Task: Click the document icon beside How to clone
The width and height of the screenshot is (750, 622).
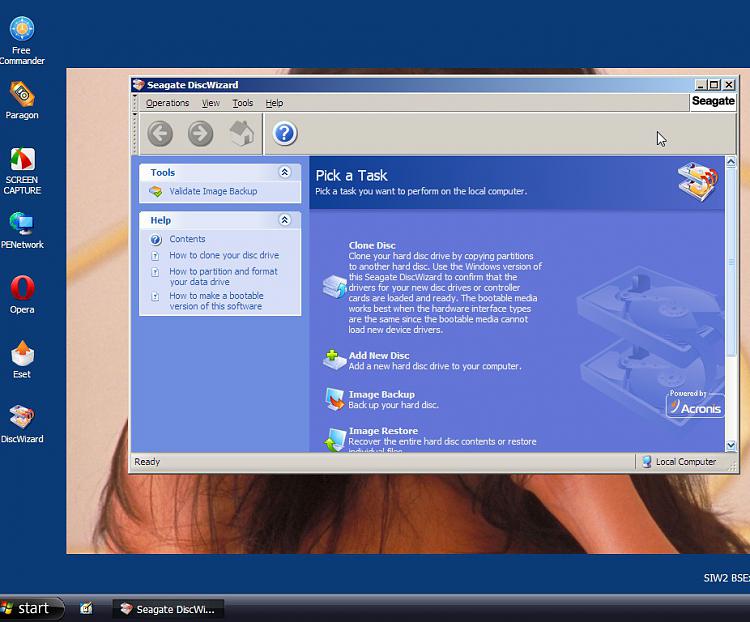Action: click(x=155, y=256)
